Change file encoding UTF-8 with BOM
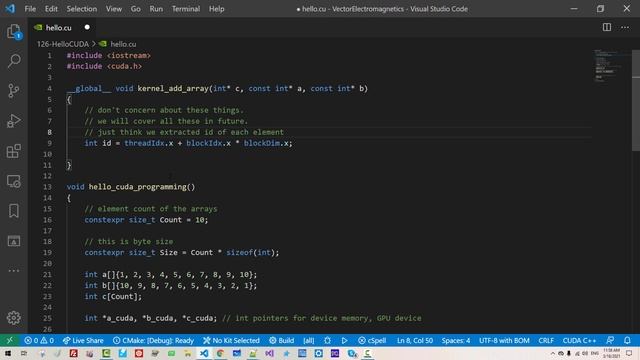This screenshot has height=360, width=640. (x=504, y=340)
